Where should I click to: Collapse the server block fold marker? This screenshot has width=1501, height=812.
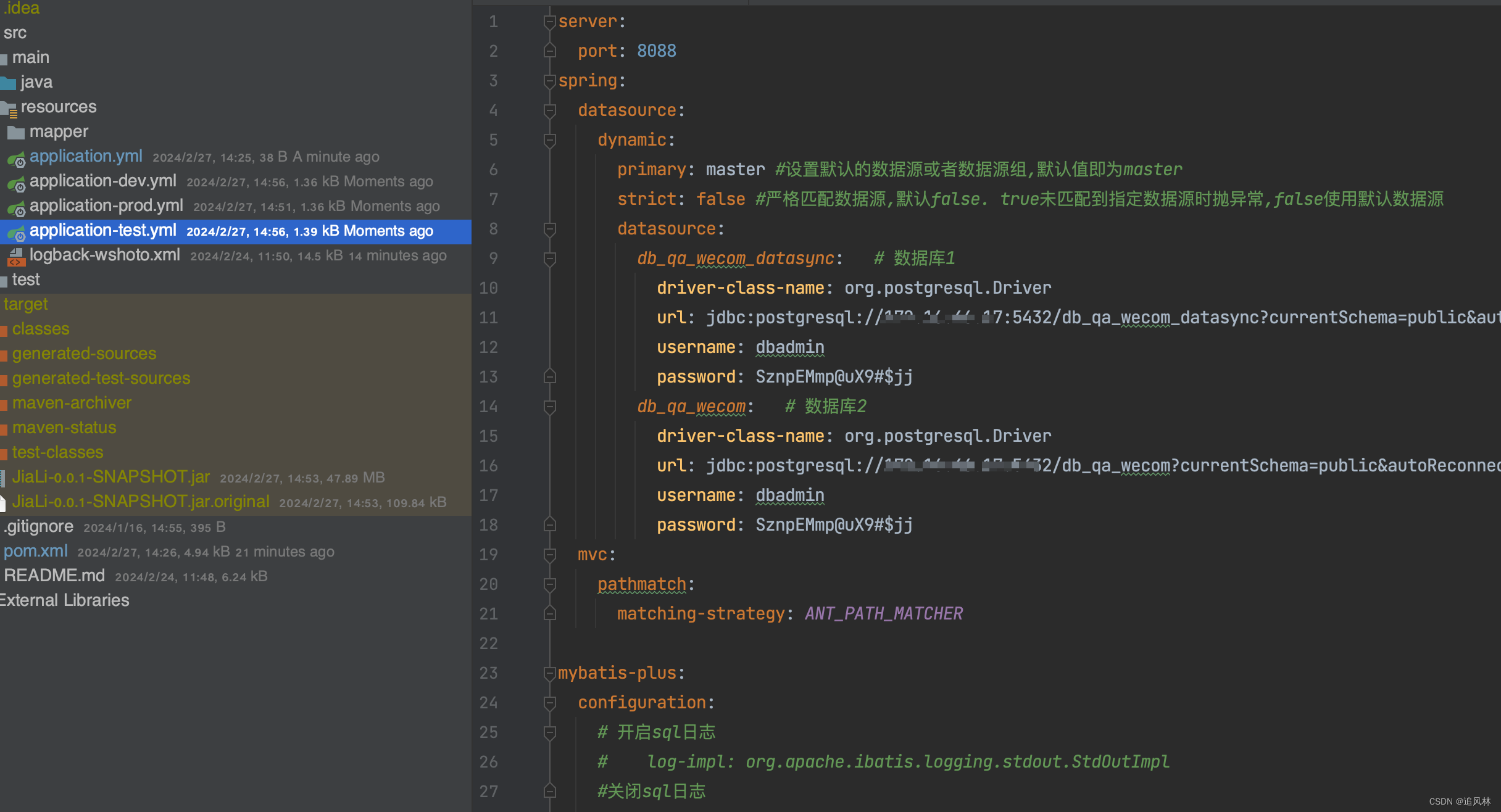coord(549,22)
